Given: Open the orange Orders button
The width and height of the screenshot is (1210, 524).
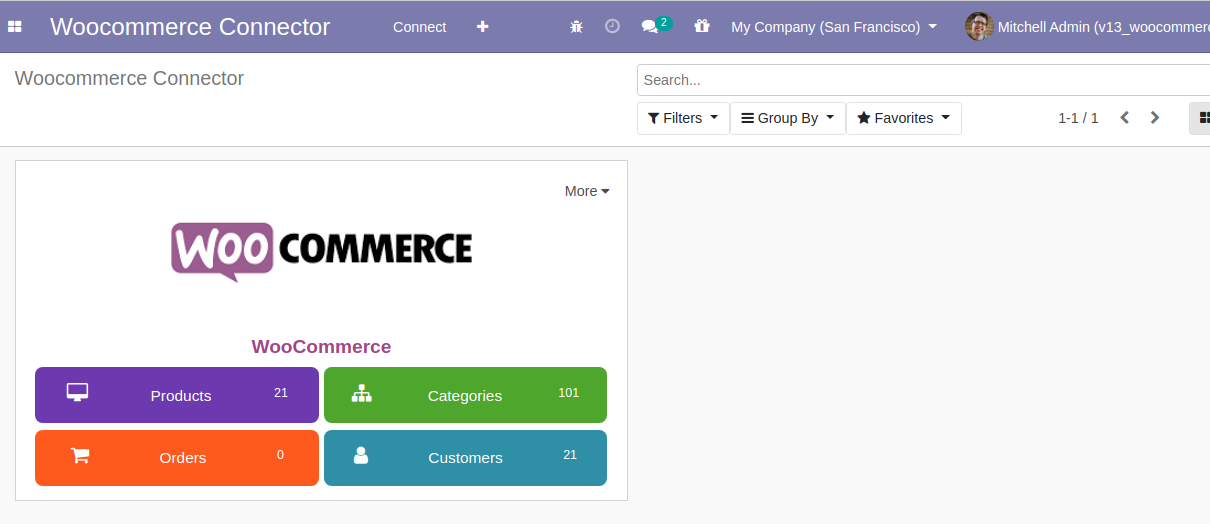Looking at the screenshot, I should [177, 458].
